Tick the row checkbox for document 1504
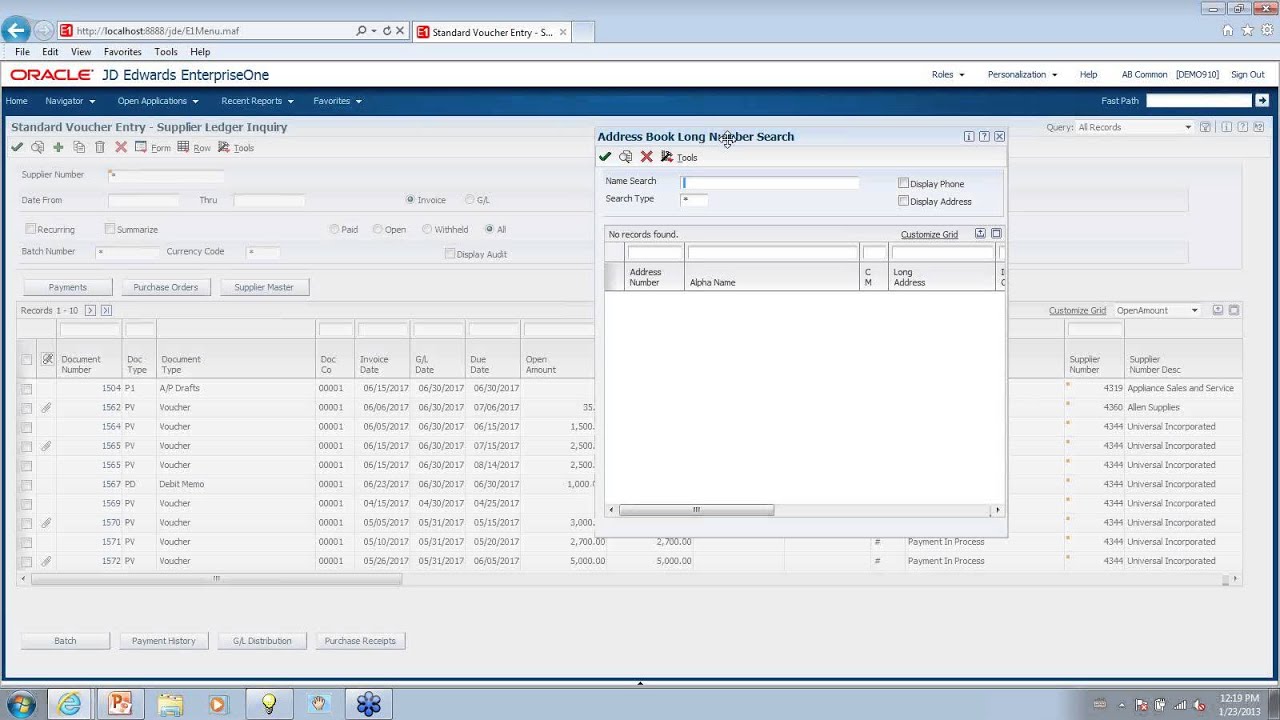Image resolution: width=1280 pixels, height=720 pixels. click(27, 388)
